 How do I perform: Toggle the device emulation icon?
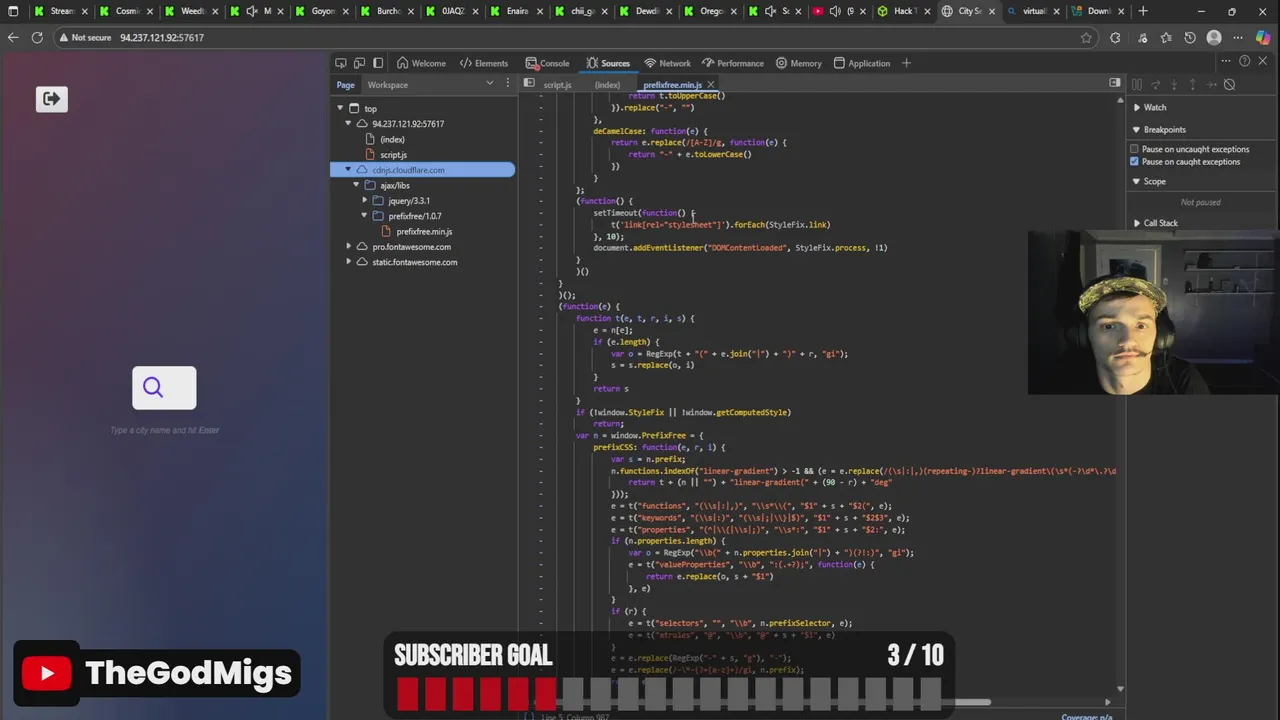(x=359, y=63)
